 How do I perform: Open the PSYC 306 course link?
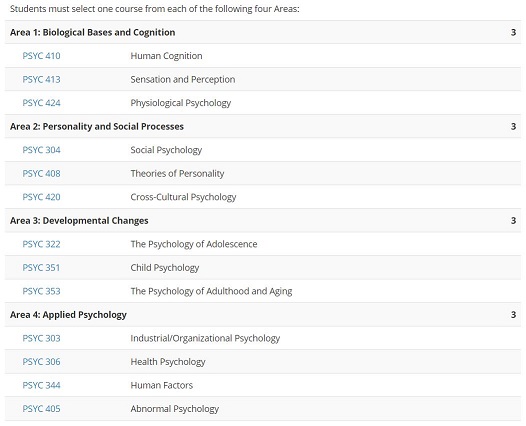[41, 362]
